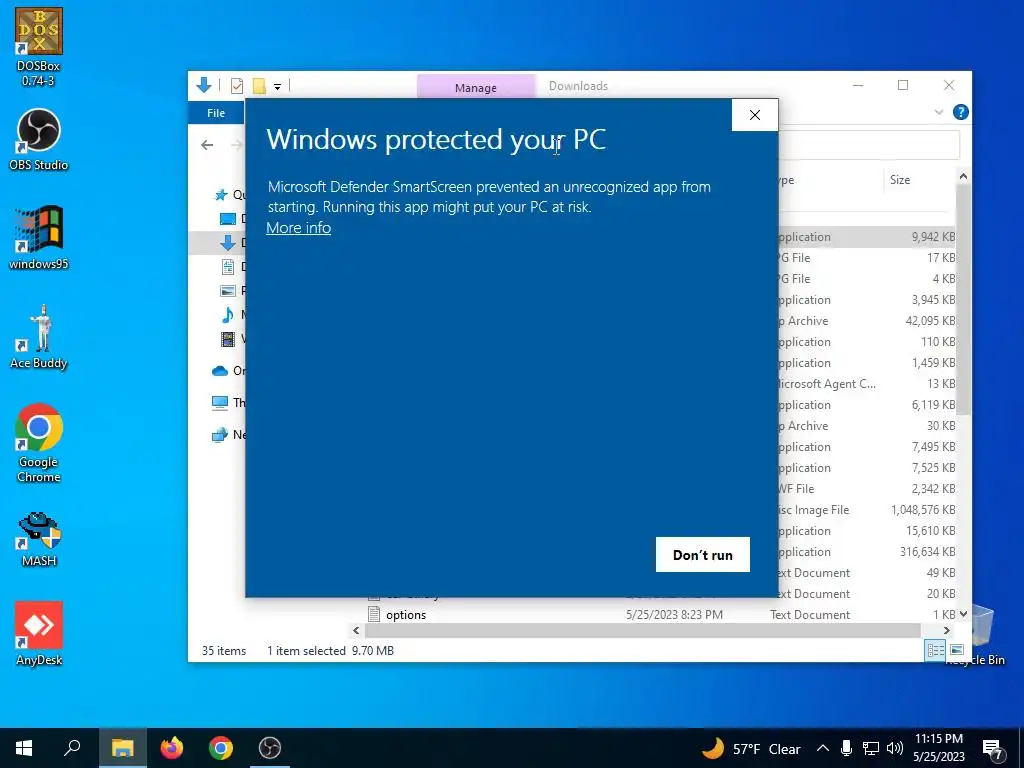Viewport: 1024px width, 768px height.
Task: Open the network tray icon
Action: [x=871, y=748]
